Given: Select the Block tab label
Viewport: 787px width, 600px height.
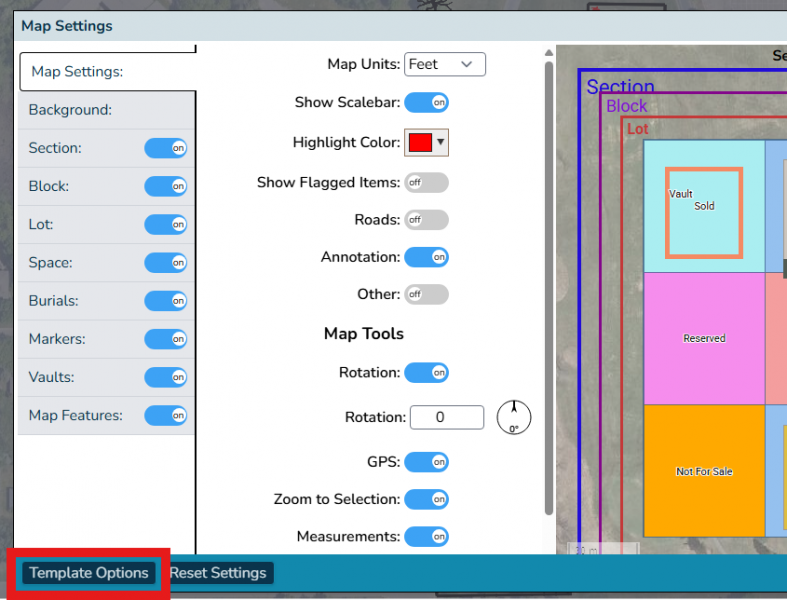Looking at the screenshot, I should (x=49, y=186).
